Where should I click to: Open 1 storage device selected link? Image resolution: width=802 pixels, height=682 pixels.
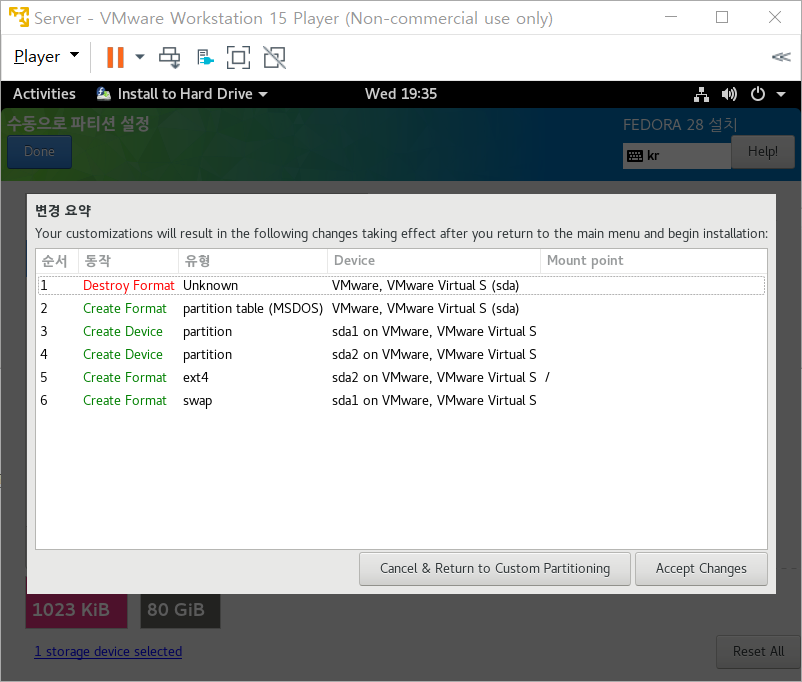[108, 651]
